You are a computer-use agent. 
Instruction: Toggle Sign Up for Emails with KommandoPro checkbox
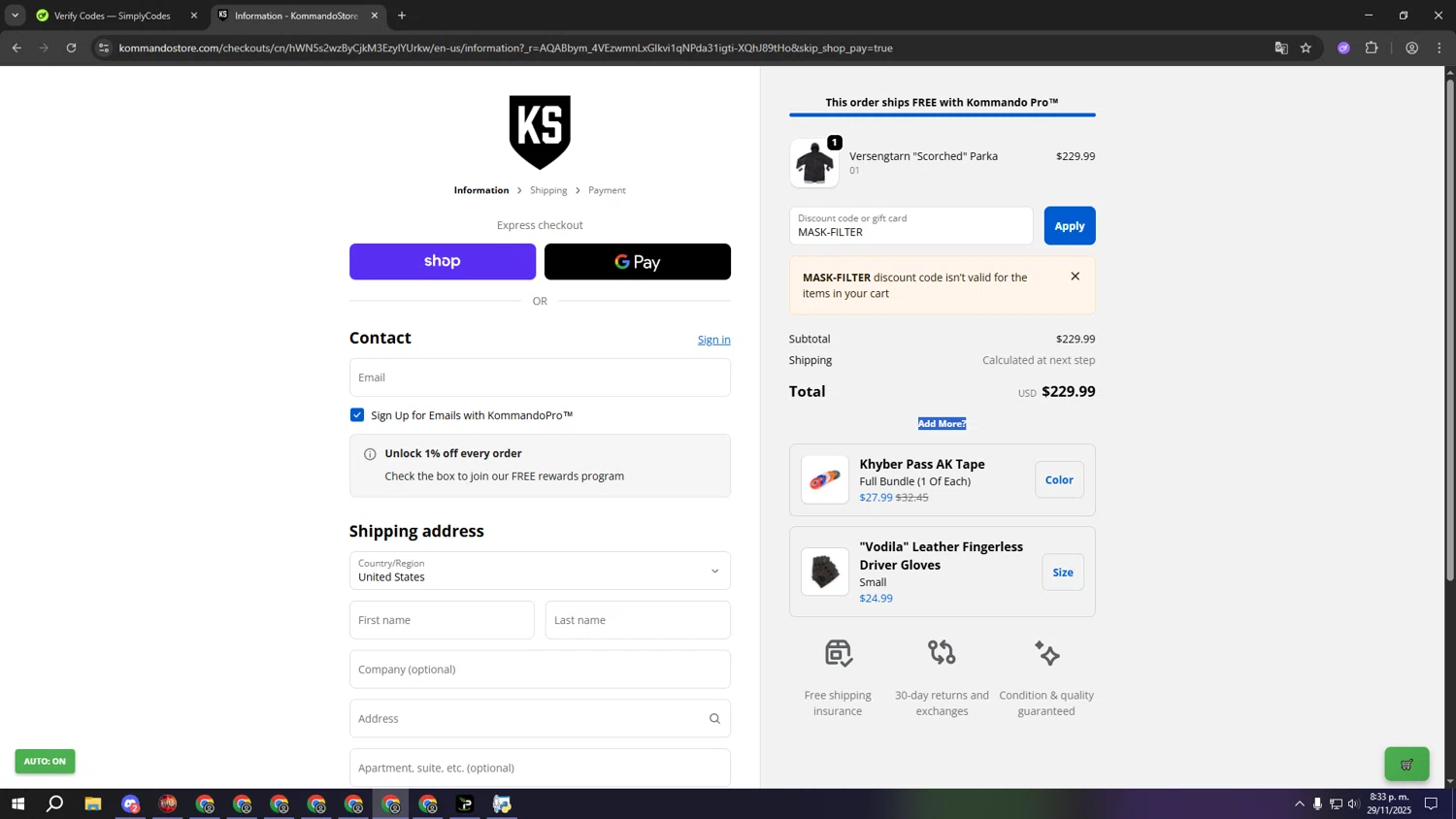357,415
